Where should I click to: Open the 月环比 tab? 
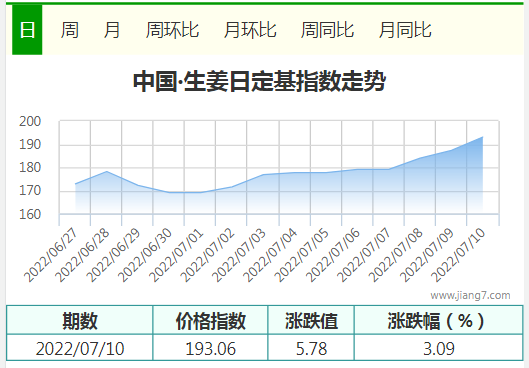pos(250,30)
